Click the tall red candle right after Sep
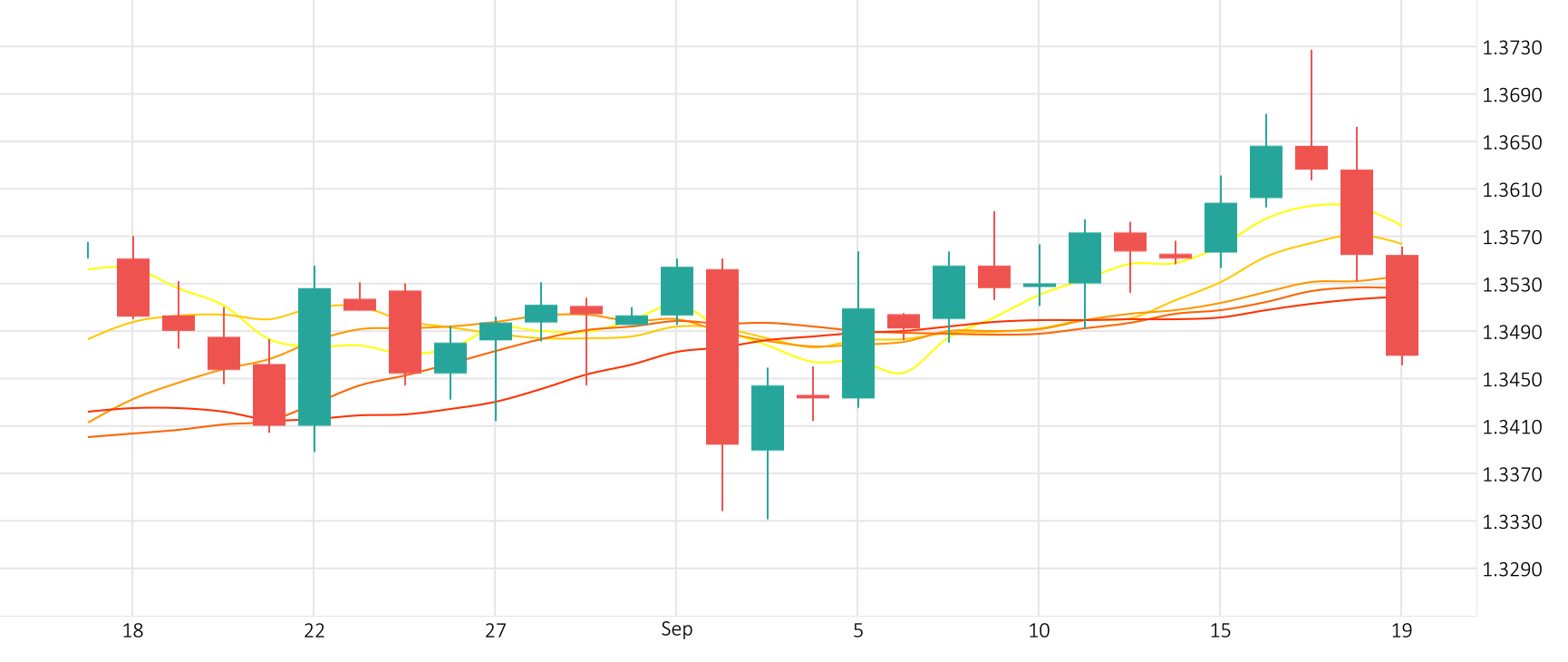 (x=722, y=356)
